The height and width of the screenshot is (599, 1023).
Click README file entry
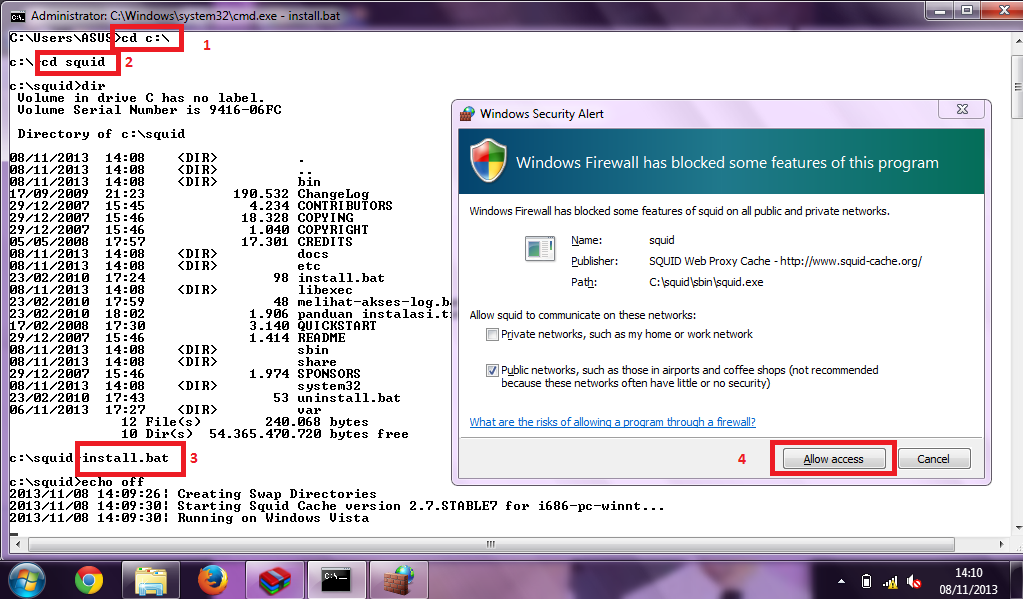[x=321, y=338]
